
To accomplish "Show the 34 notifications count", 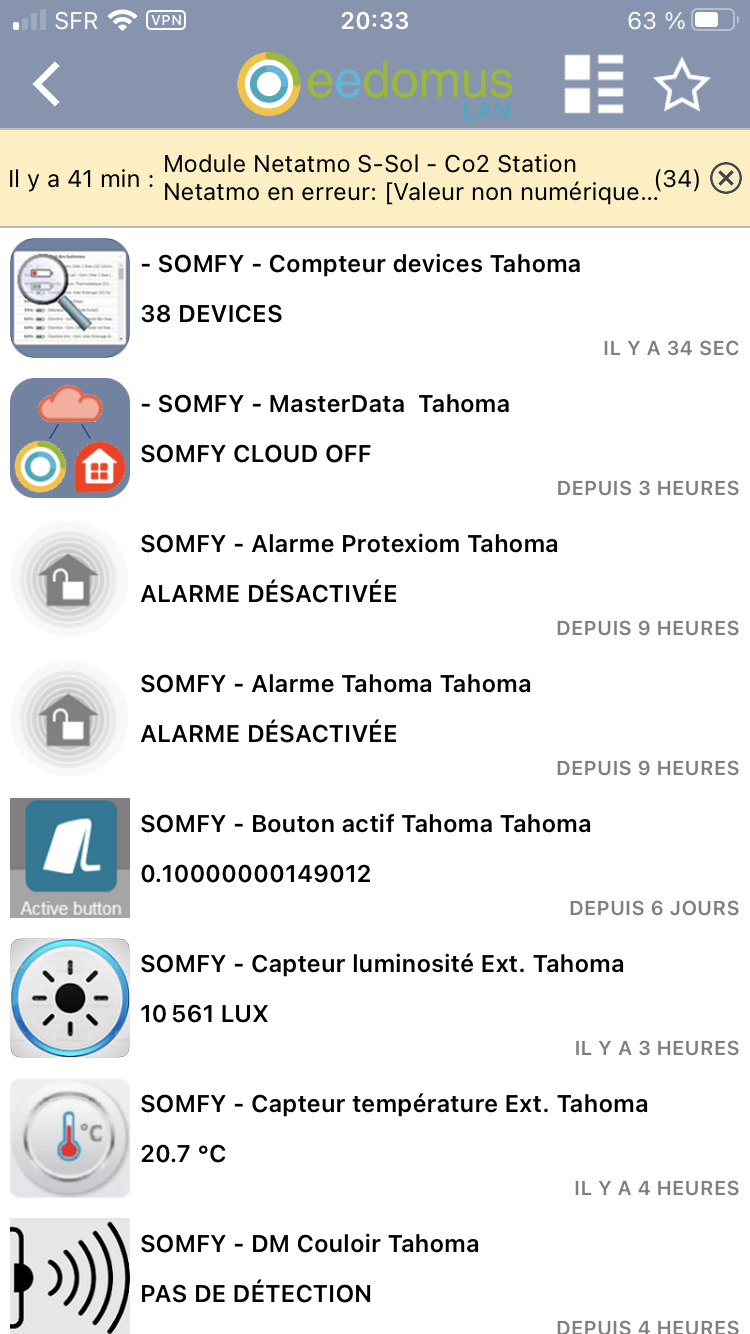I will click(x=677, y=179).
